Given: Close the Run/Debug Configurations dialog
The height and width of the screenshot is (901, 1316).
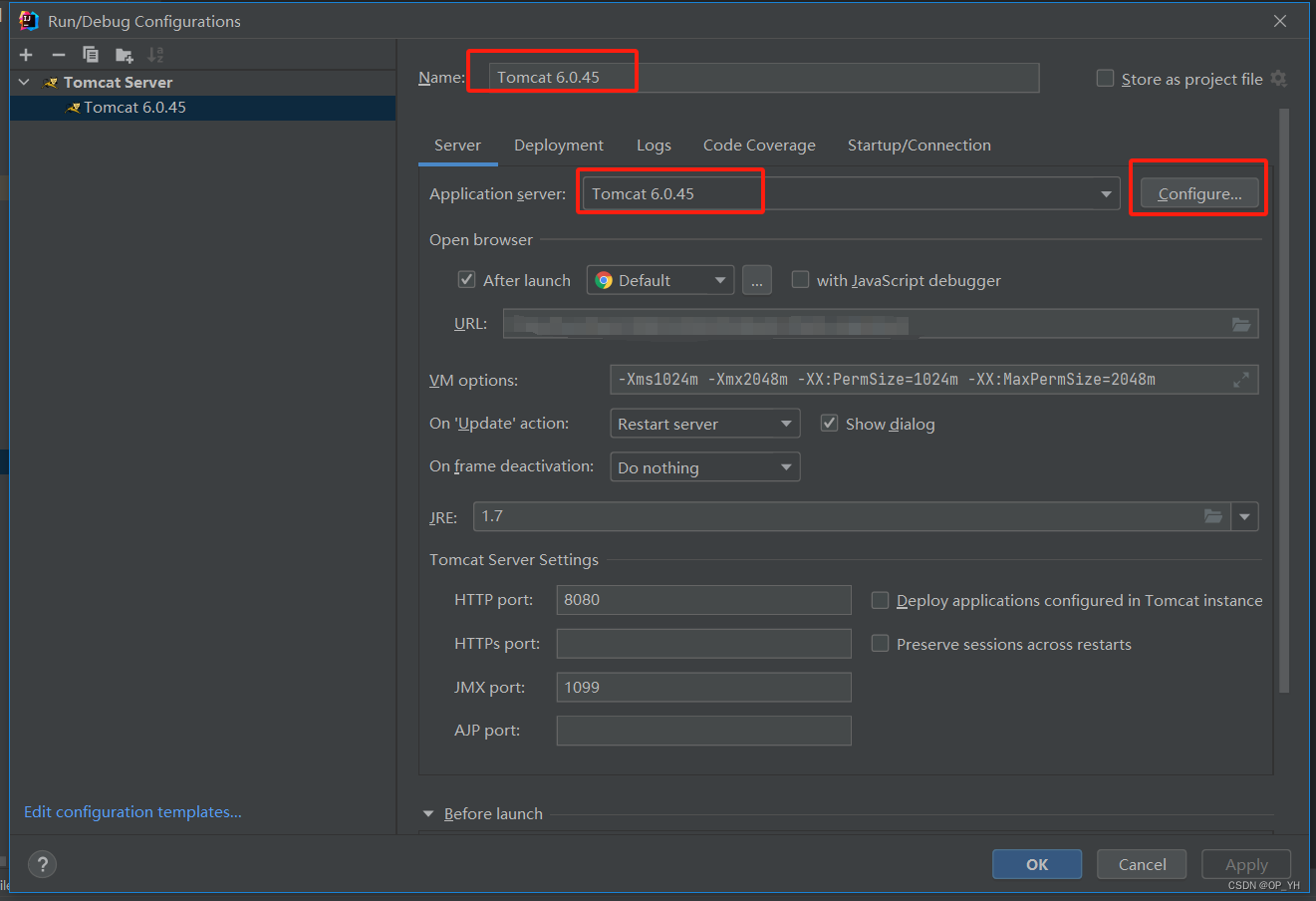Looking at the screenshot, I should pyautogui.click(x=1280, y=21).
